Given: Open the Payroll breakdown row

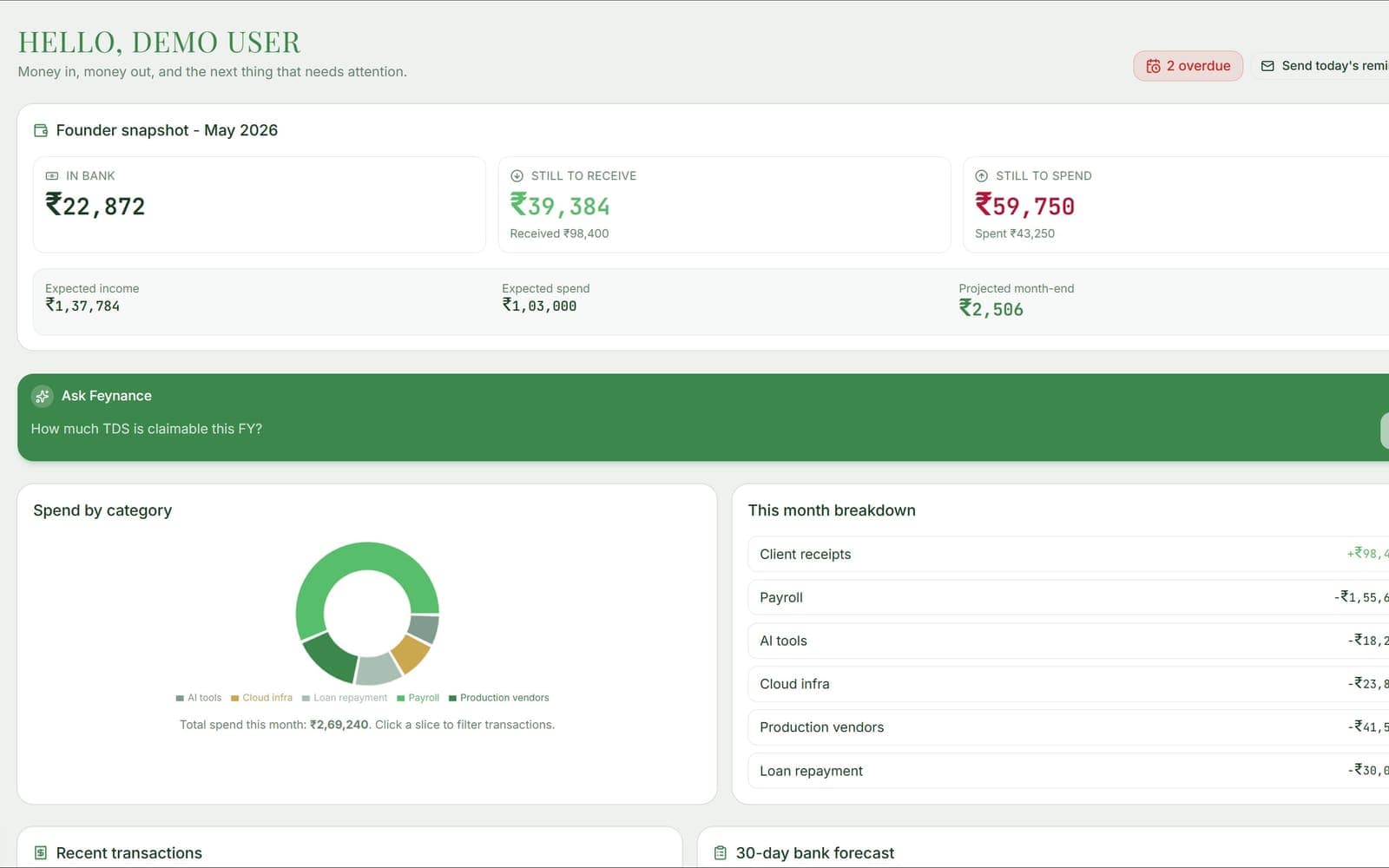Looking at the screenshot, I should (x=1068, y=597).
